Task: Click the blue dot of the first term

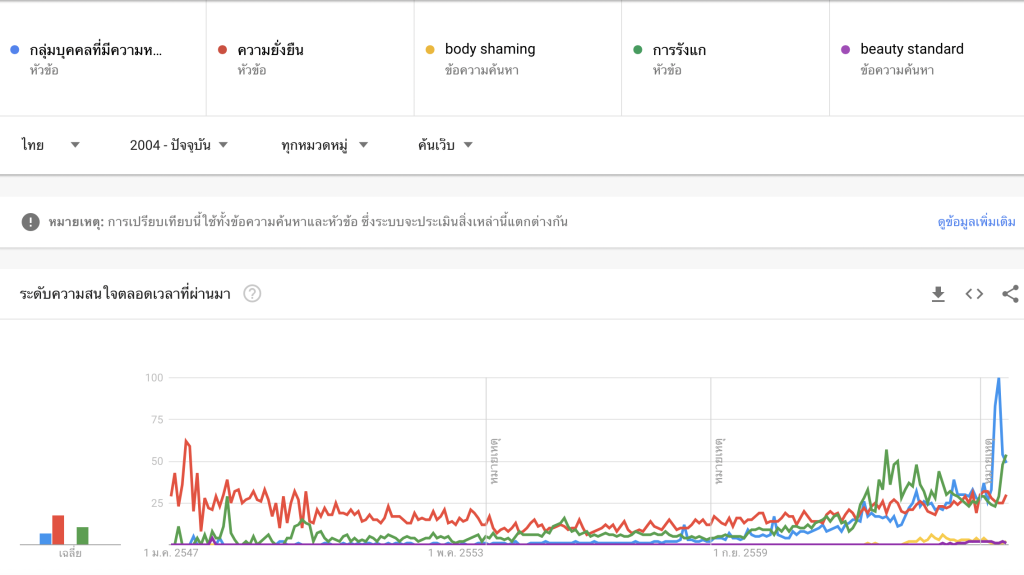Action: point(14,49)
